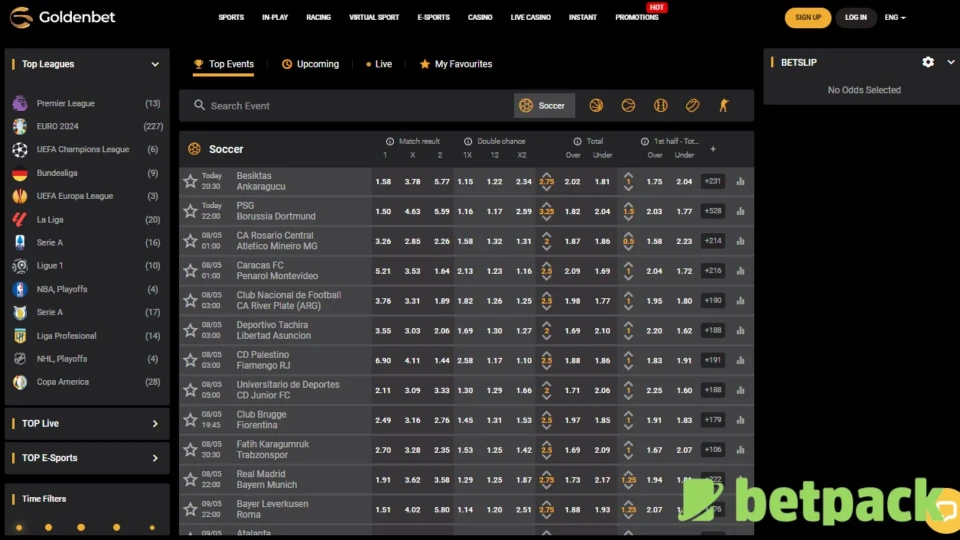Switch to the Upcoming tab
The height and width of the screenshot is (540, 960).
[310, 64]
